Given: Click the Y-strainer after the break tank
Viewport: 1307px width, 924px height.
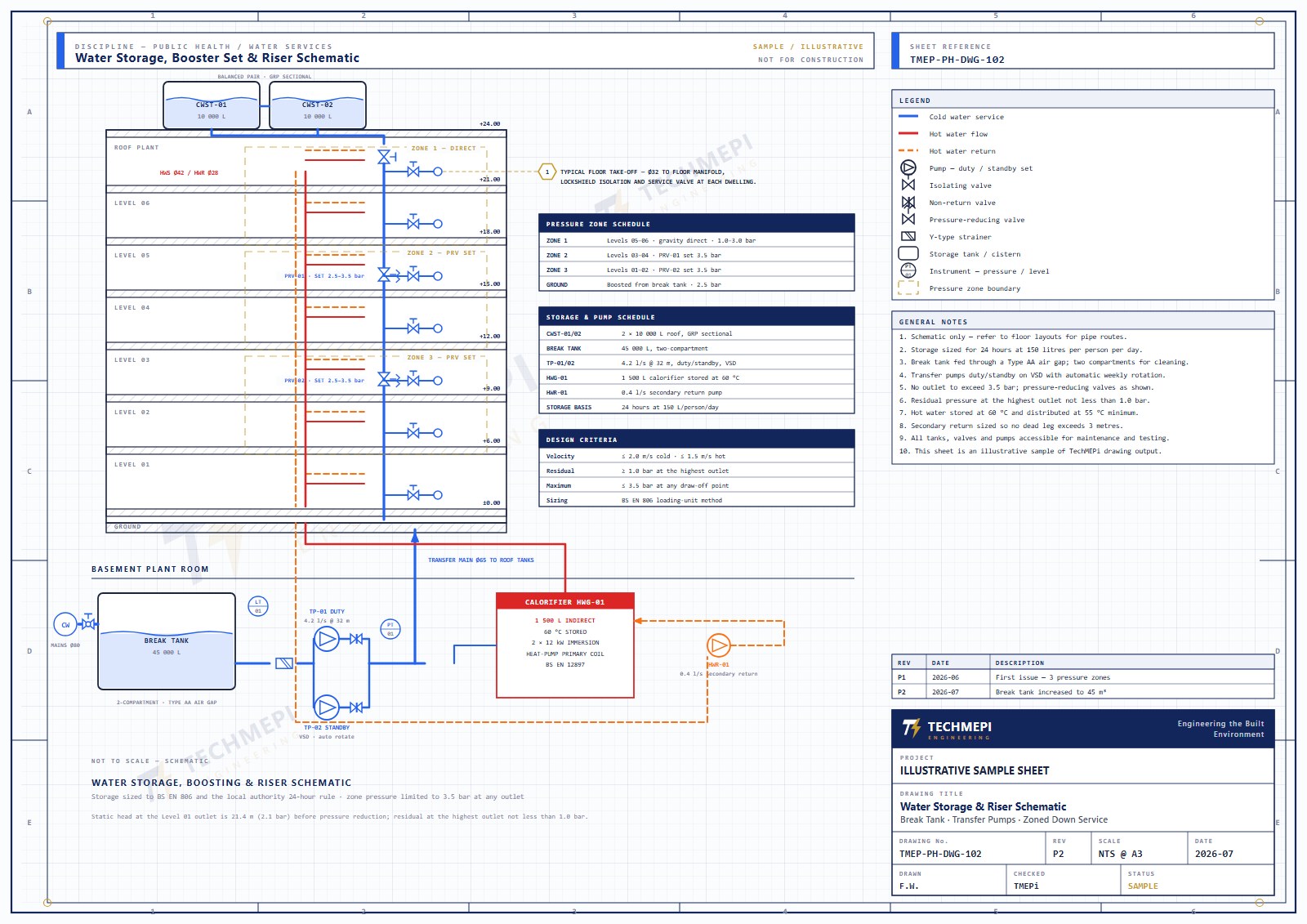Looking at the screenshot, I should tap(284, 663).
